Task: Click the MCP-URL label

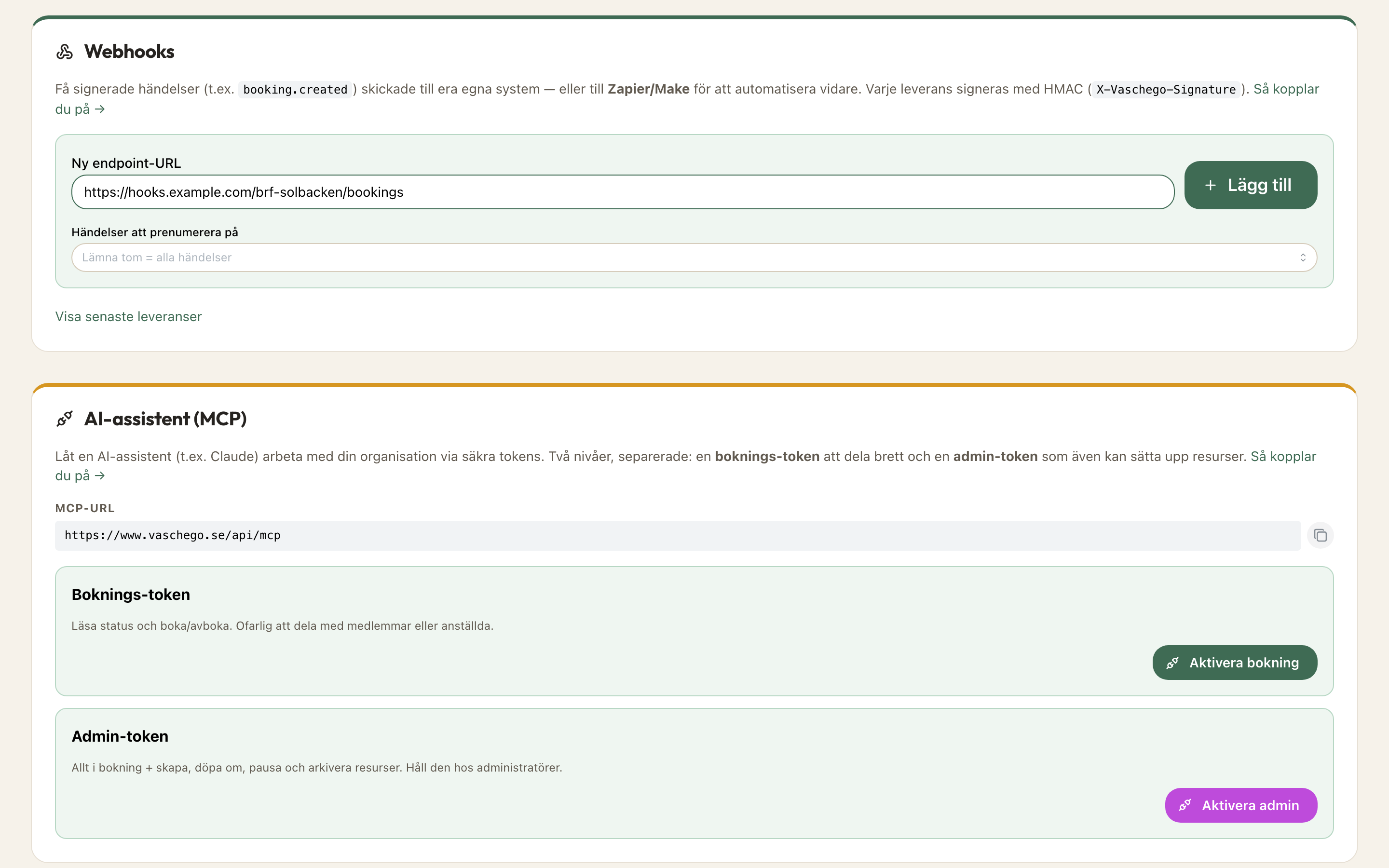Action: pos(85,508)
